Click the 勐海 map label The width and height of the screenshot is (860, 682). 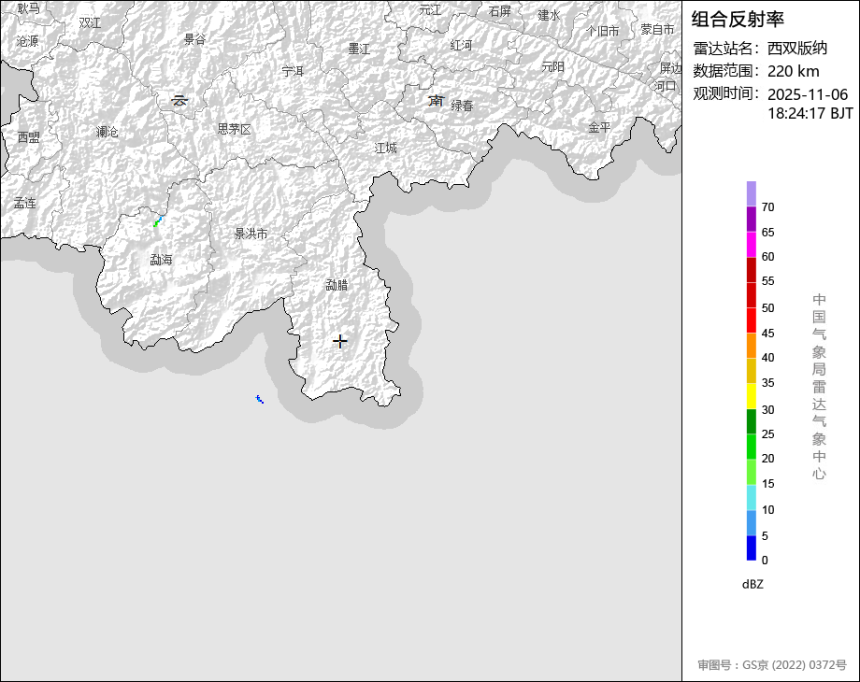click(x=161, y=260)
